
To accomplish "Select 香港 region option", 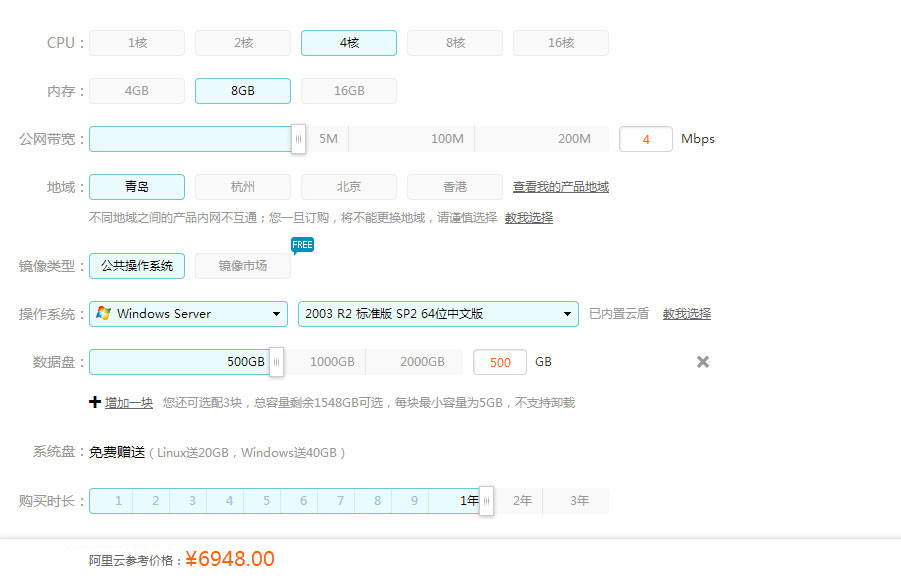I will tap(455, 187).
